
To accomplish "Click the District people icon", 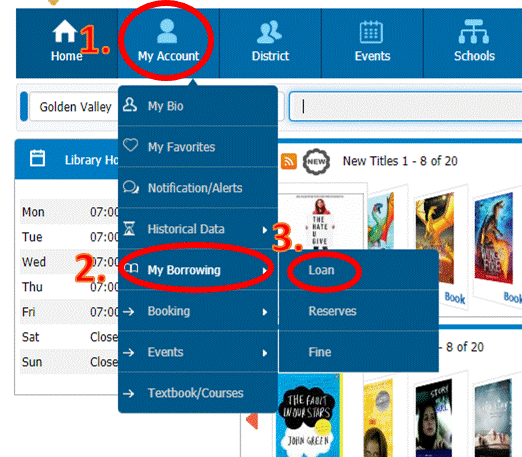I will 269,32.
